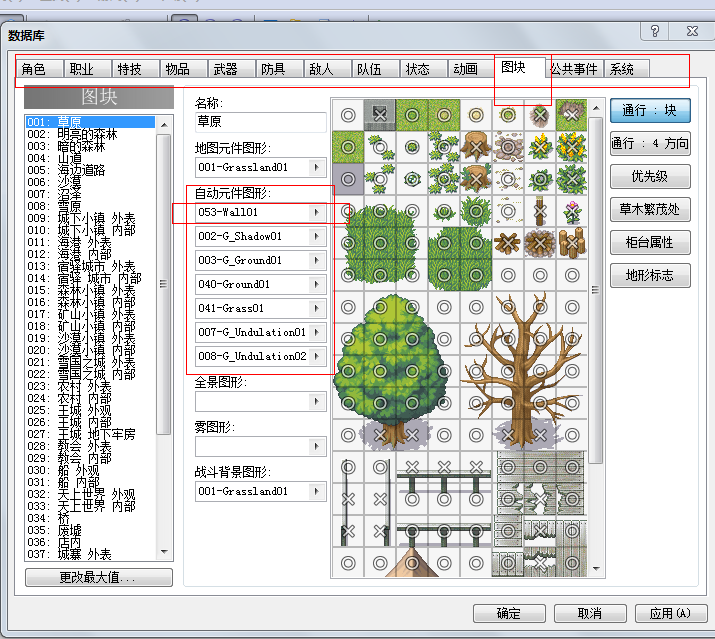The height and width of the screenshot is (639, 715).
Task: Select the scattered rocks tile
Action: click(x=508, y=147)
